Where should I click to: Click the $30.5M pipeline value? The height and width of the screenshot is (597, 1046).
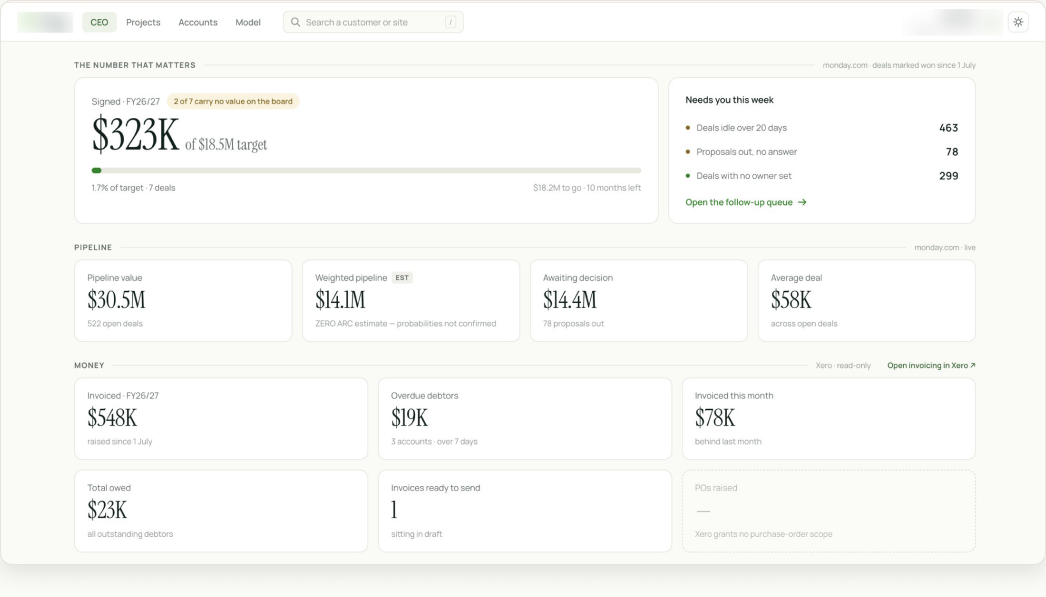pyautogui.click(x=116, y=300)
